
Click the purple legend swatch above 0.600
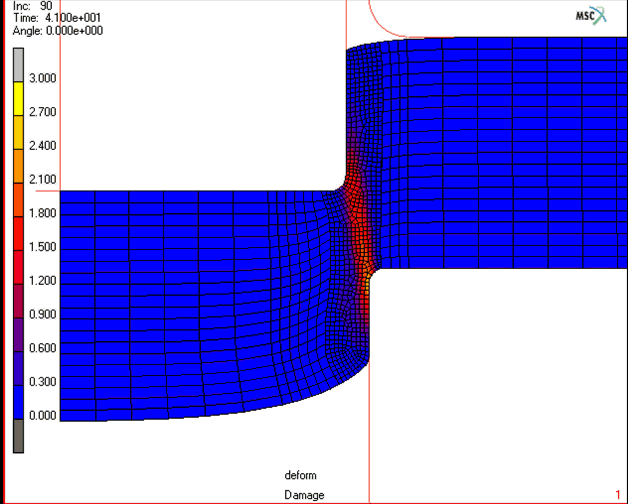pos(18,335)
